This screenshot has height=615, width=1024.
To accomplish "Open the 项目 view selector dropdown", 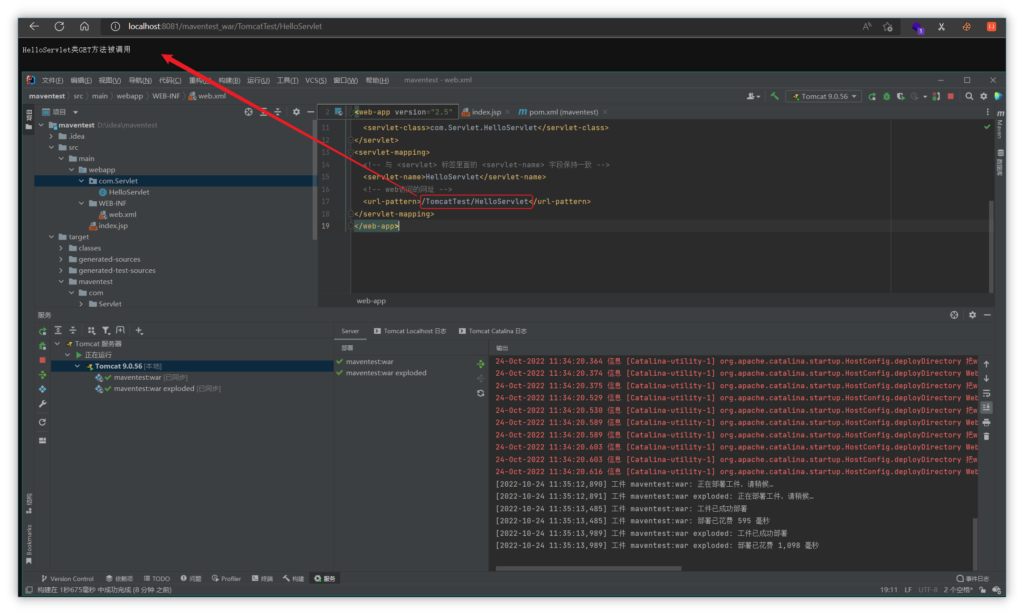I will tap(60, 112).
